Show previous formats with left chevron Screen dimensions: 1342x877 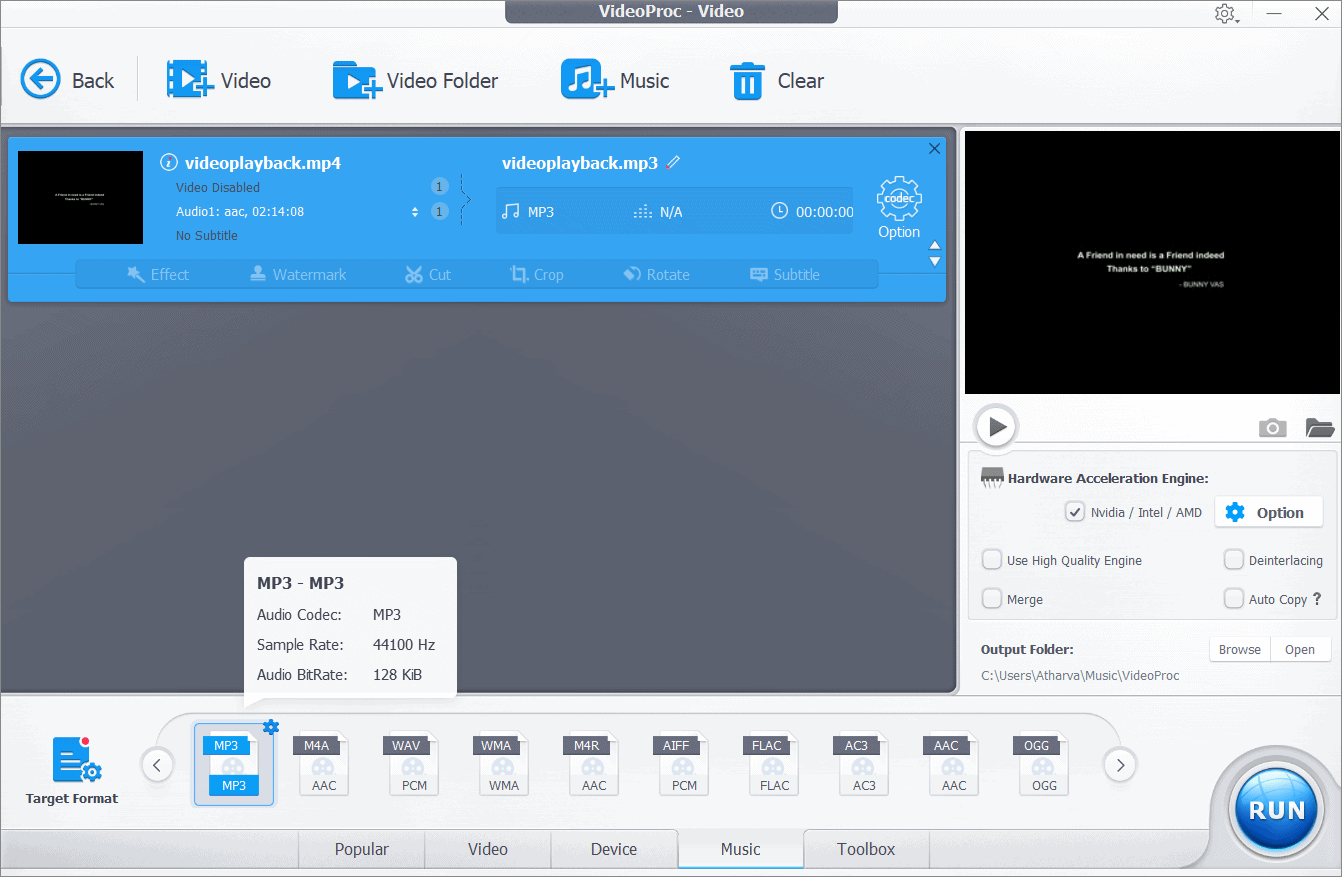157,766
